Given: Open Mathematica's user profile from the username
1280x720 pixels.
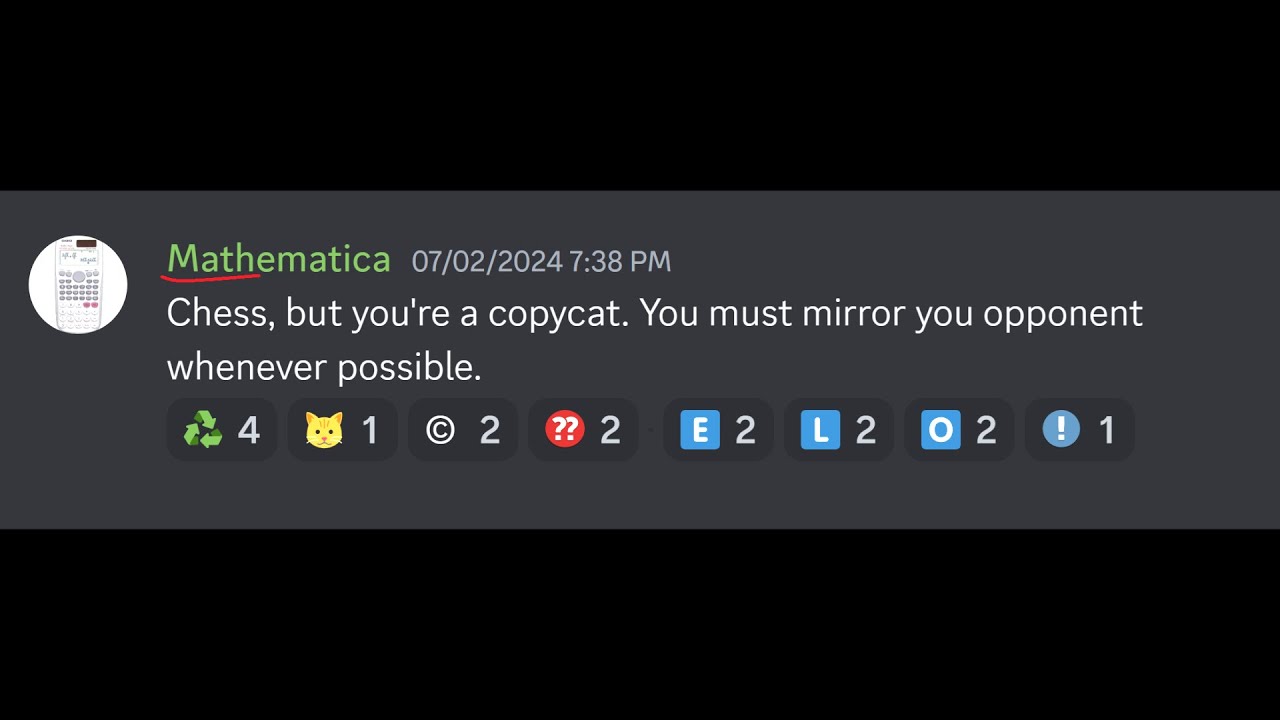Looking at the screenshot, I should [278, 260].
